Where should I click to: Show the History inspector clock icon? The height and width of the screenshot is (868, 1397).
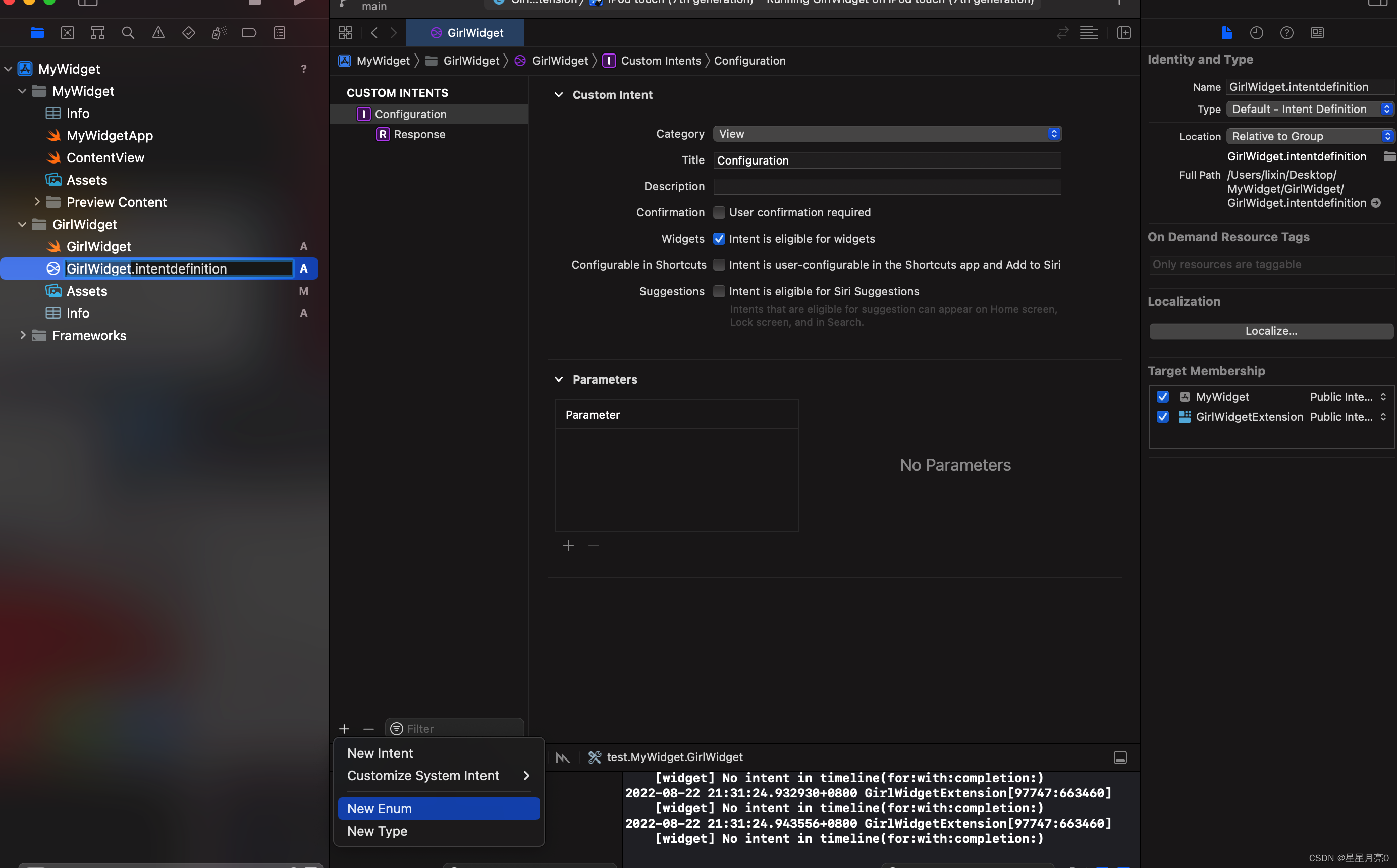coord(1256,33)
